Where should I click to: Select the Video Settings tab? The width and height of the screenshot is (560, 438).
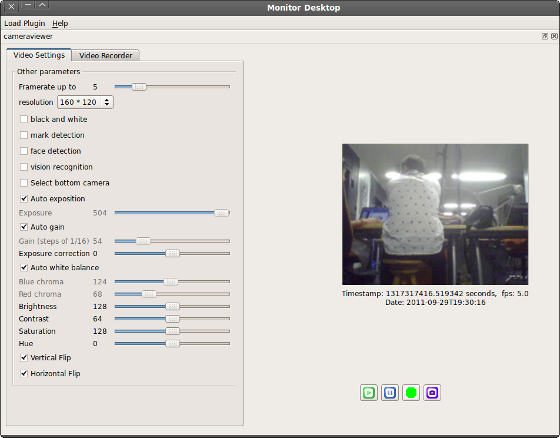(39, 55)
